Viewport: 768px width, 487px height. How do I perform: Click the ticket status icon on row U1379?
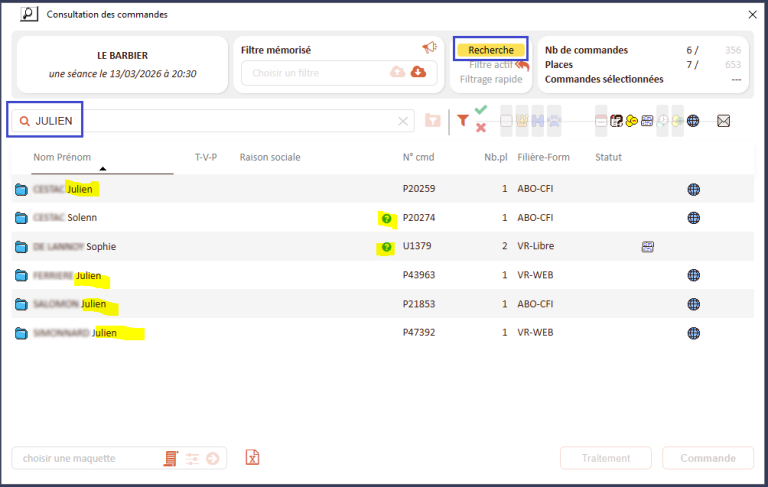(x=648, y=247)
